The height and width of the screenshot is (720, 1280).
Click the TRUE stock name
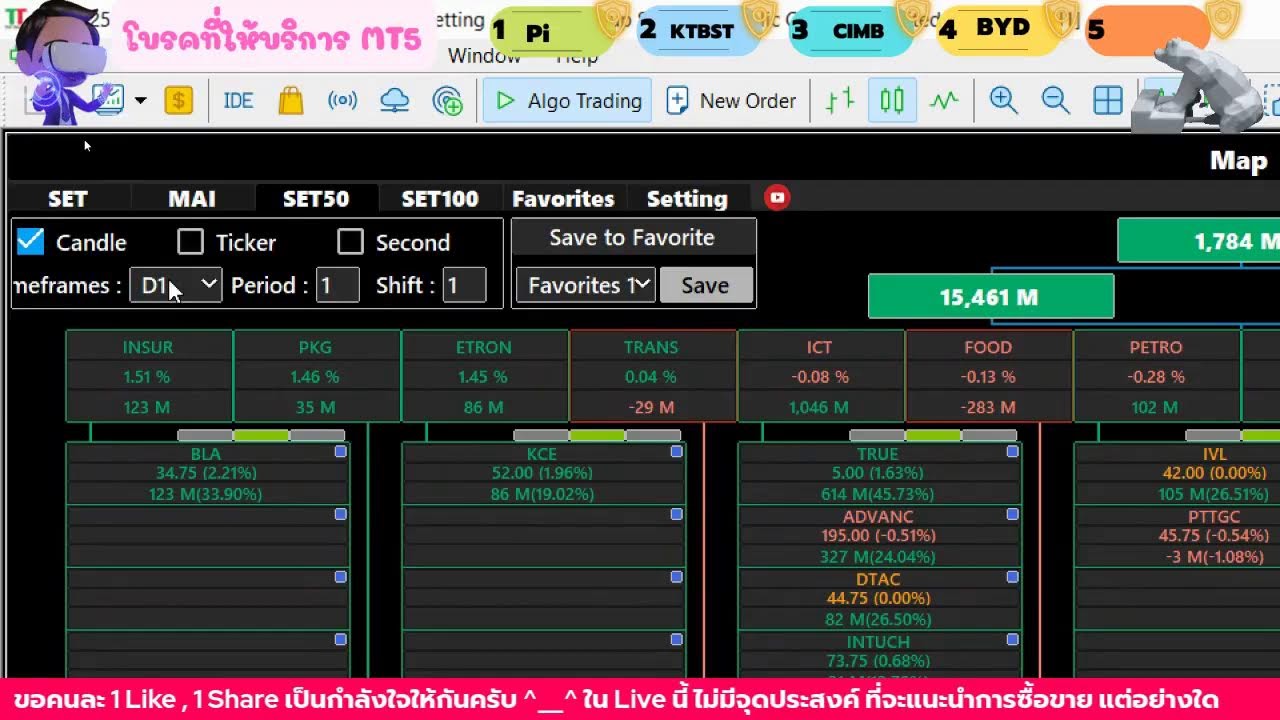point(878,454)
